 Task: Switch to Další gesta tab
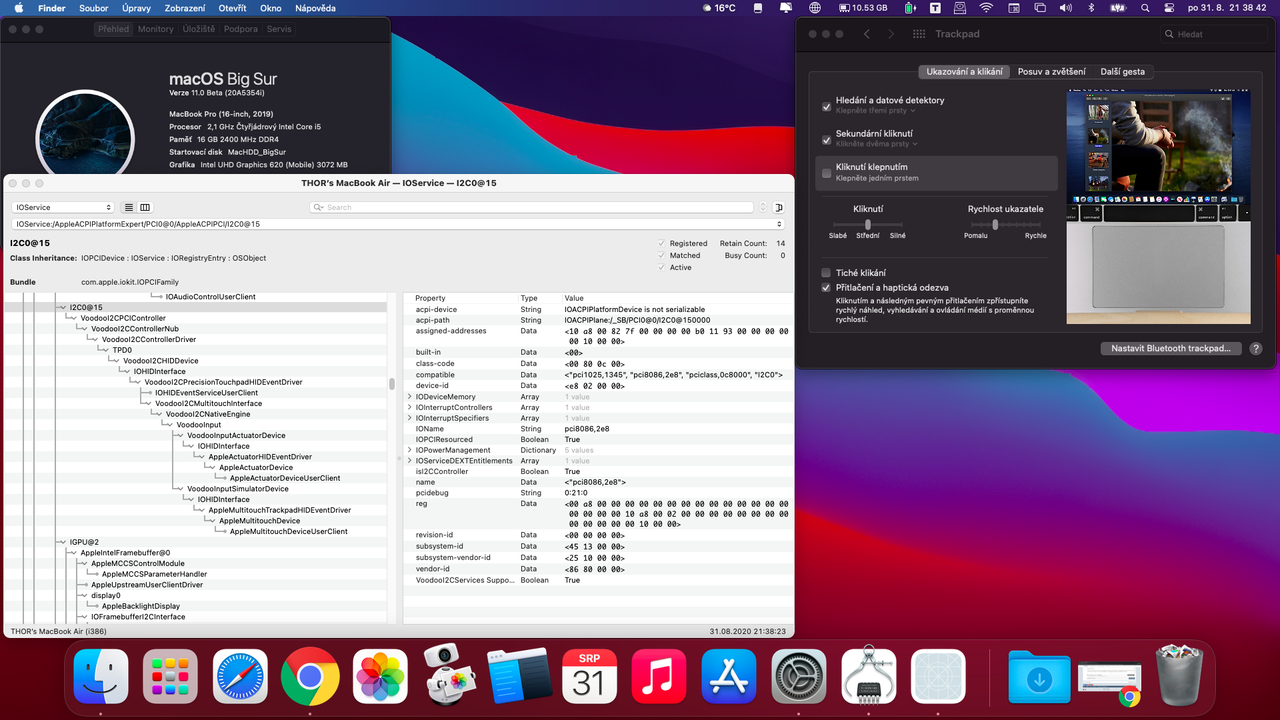click(x=1123, y=72)
